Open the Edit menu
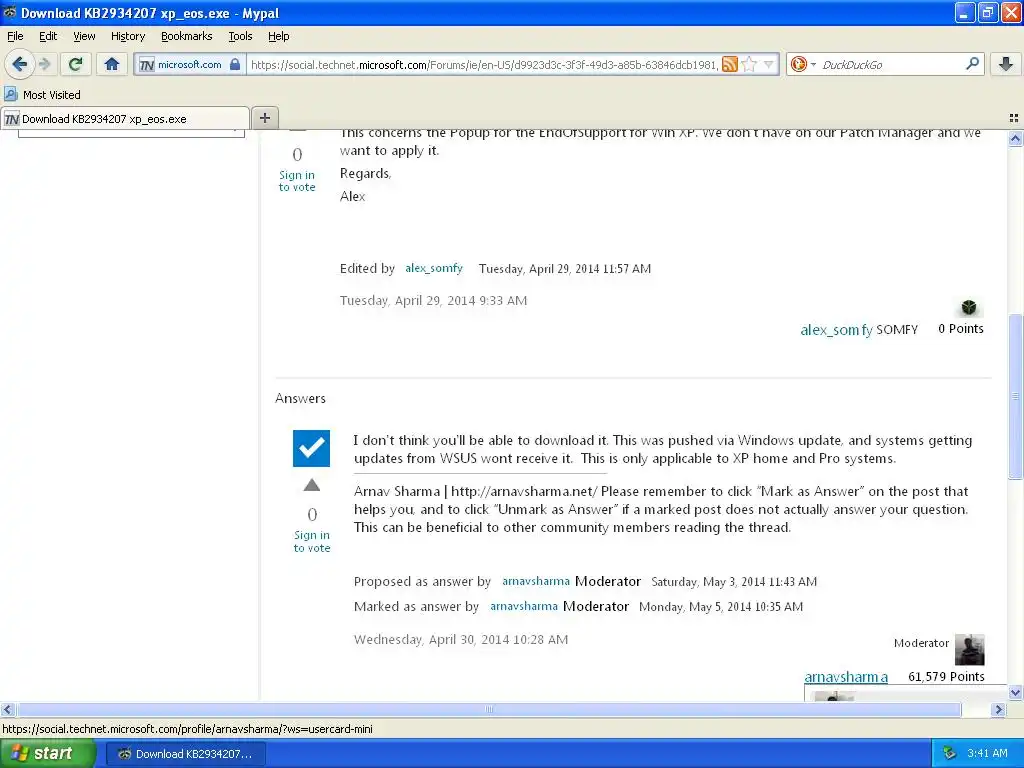The image size is (1024, 768). pos(48,36)
